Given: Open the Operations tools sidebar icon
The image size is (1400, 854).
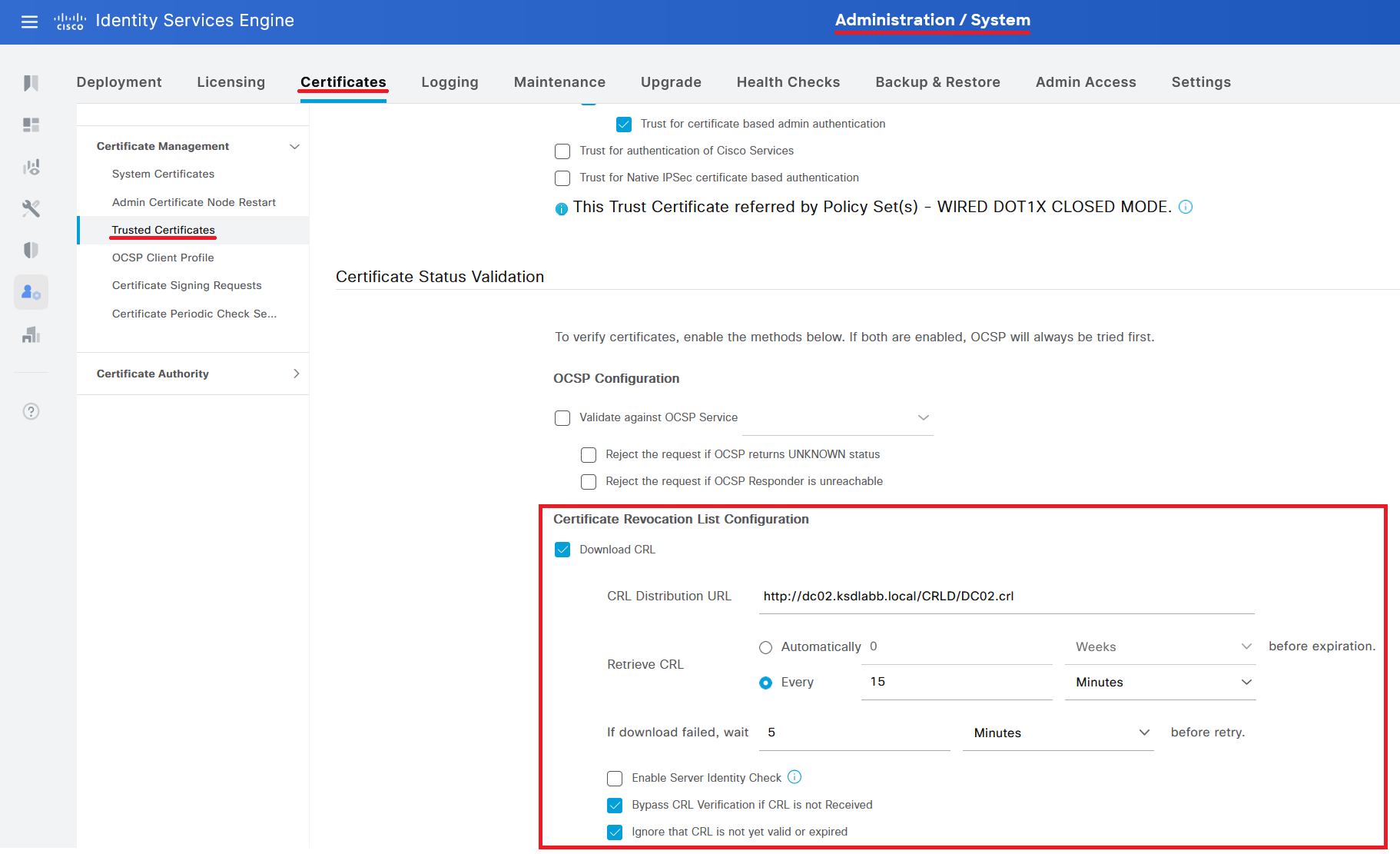Looking at the screenshot, I should [x=31, y=208].
